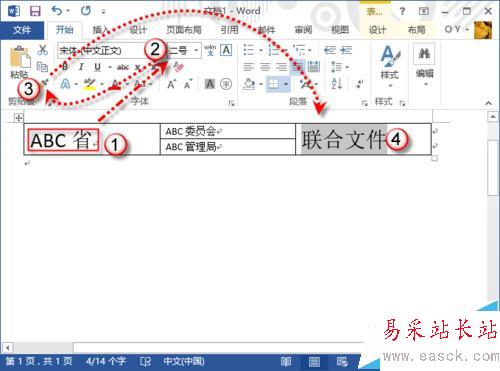Open the 段落 dialog launcher
Image resolution: width=500 pixels, height=371 pixels.
364,103
